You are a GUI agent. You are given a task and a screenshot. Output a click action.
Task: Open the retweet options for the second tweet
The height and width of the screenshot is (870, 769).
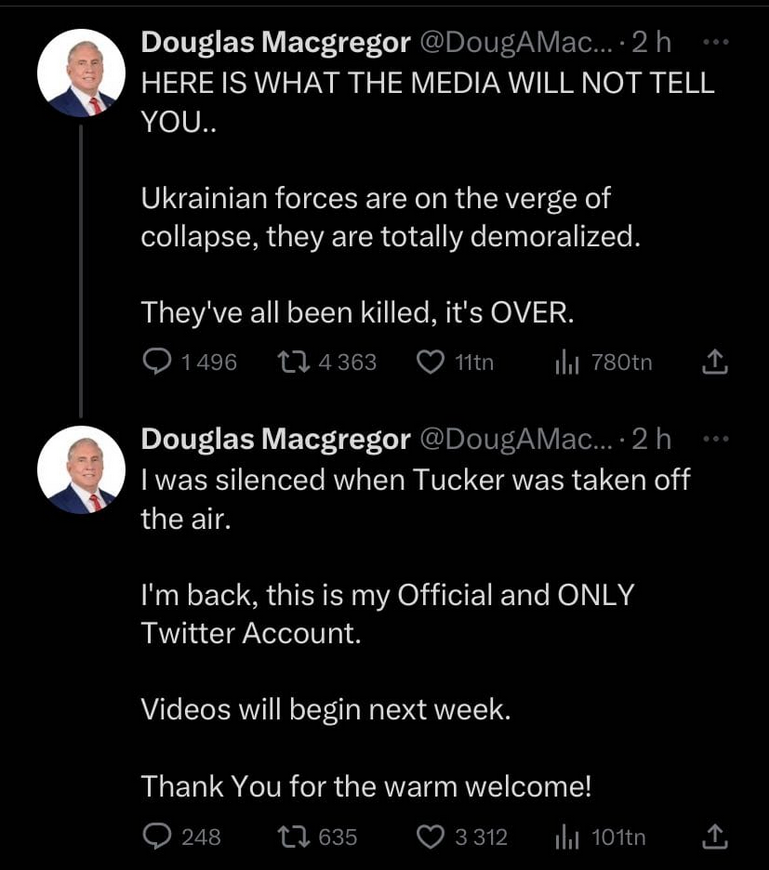pyautogui.click(x=294, y=837)
